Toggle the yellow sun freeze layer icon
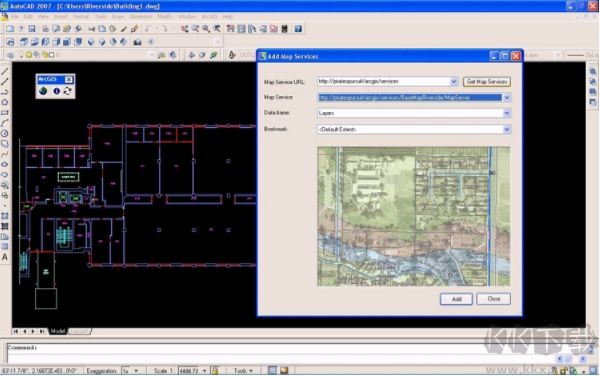Screen dimensions: 600x376 [29, 55]
